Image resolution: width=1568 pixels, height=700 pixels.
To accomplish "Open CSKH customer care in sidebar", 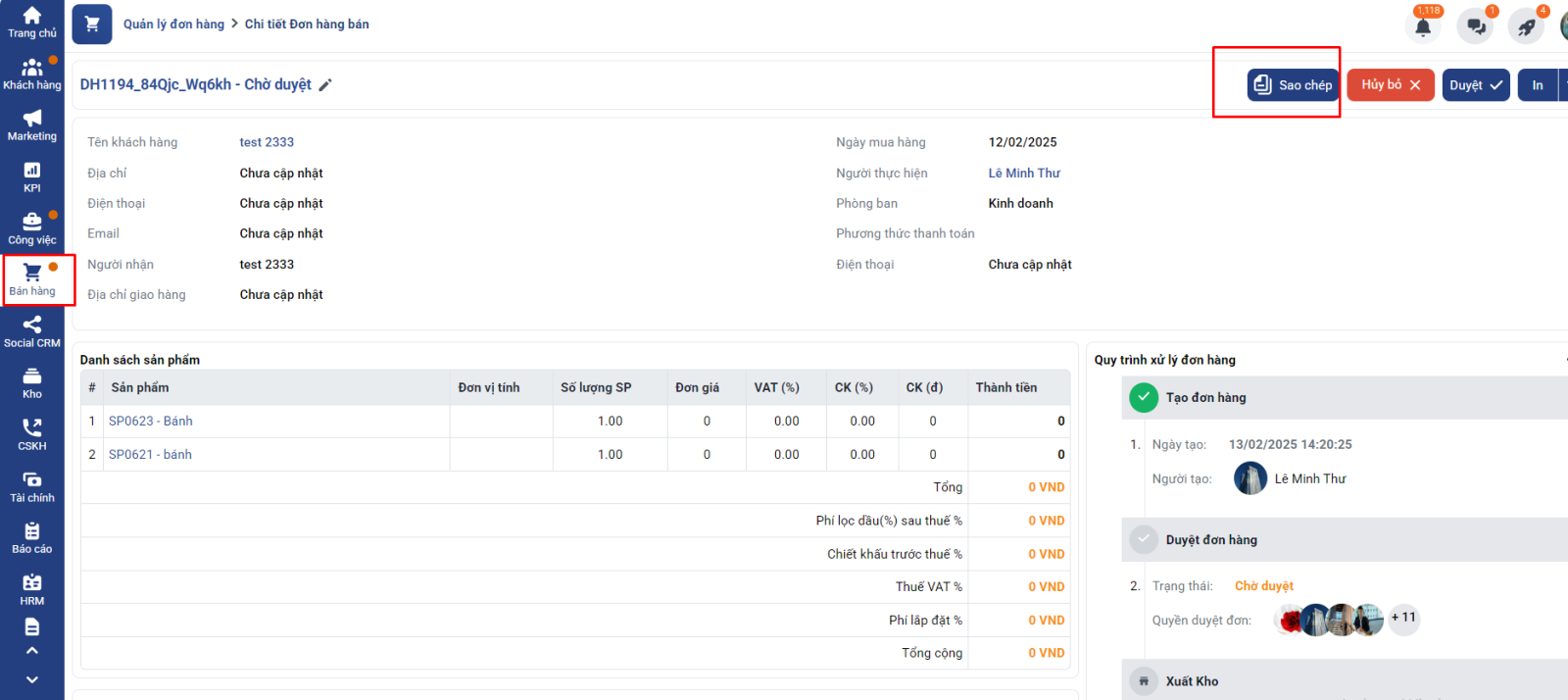I will [x=32, y=434].
